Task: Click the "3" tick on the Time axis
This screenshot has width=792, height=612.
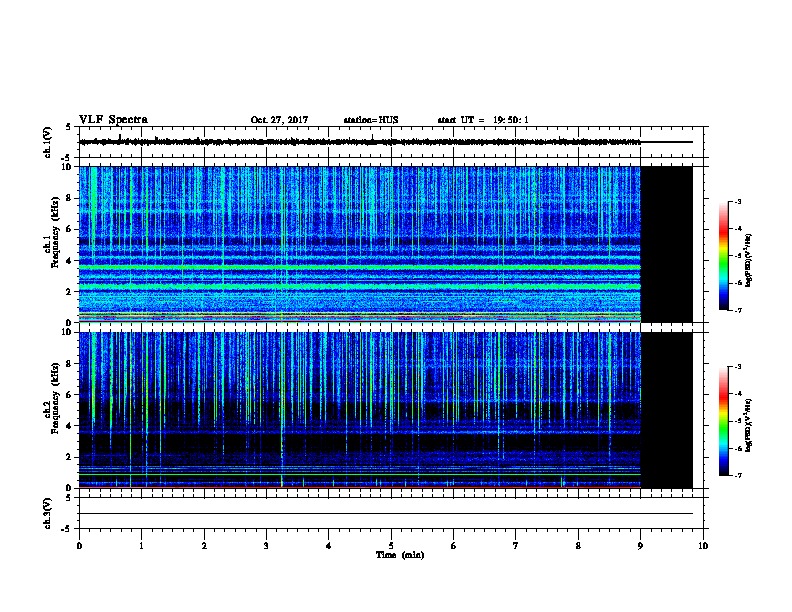Action: click(x=266, y=546)
